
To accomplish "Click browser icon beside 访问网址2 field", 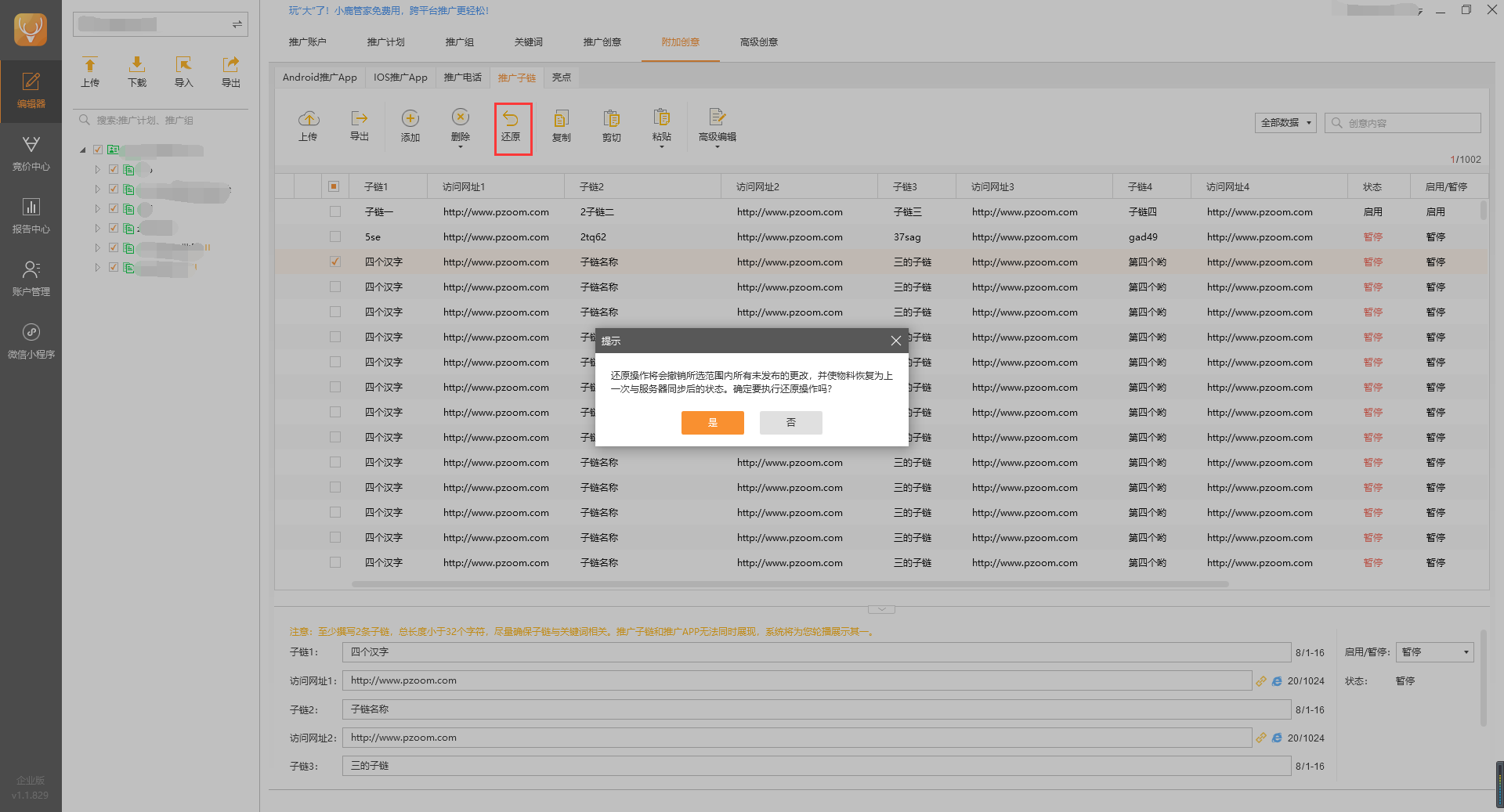I will pos(1277,738).
